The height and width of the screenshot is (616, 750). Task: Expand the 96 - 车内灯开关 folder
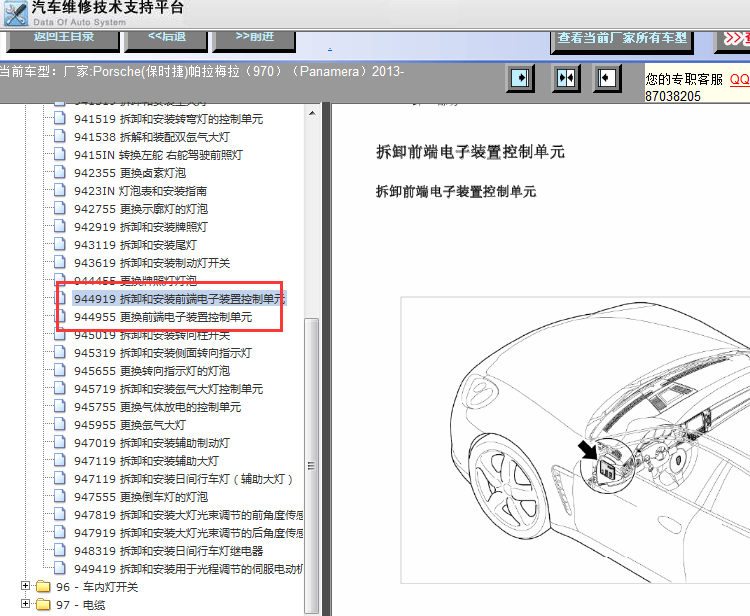point(25,586)
